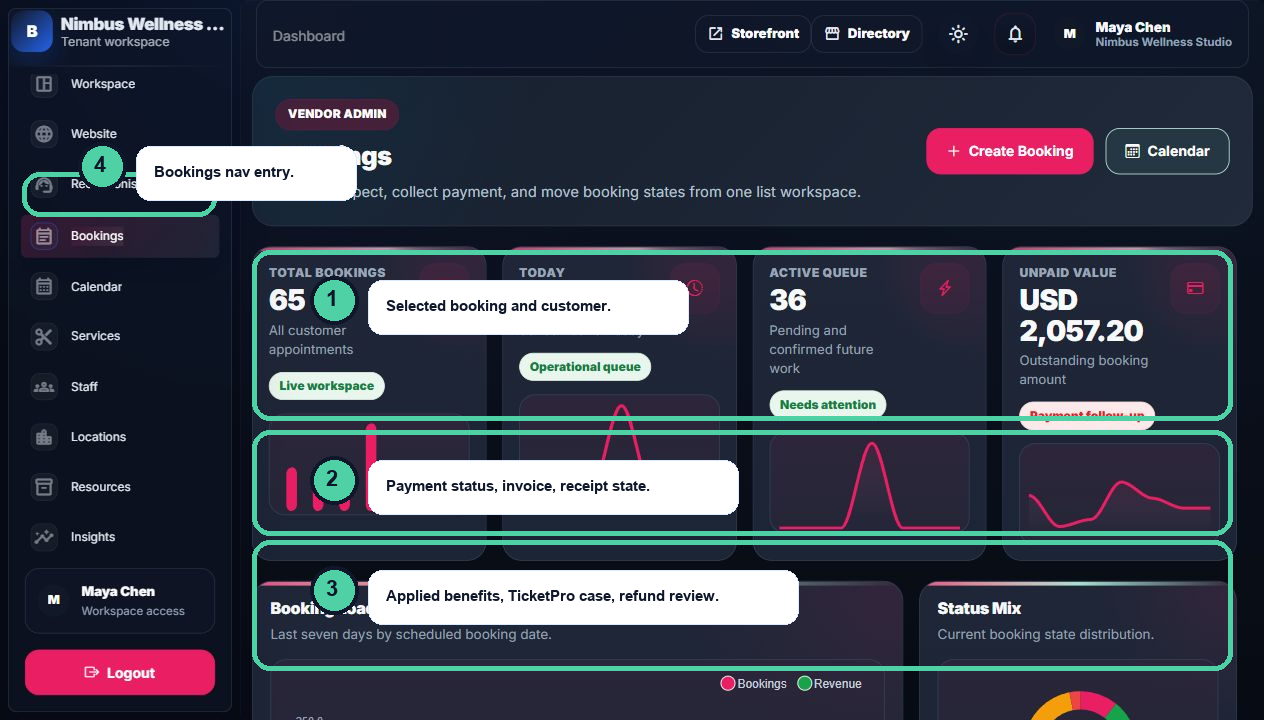Click the Live workspace badge
The height and width of the screenshot is (720, 1264).
click(x=326, y=386)
